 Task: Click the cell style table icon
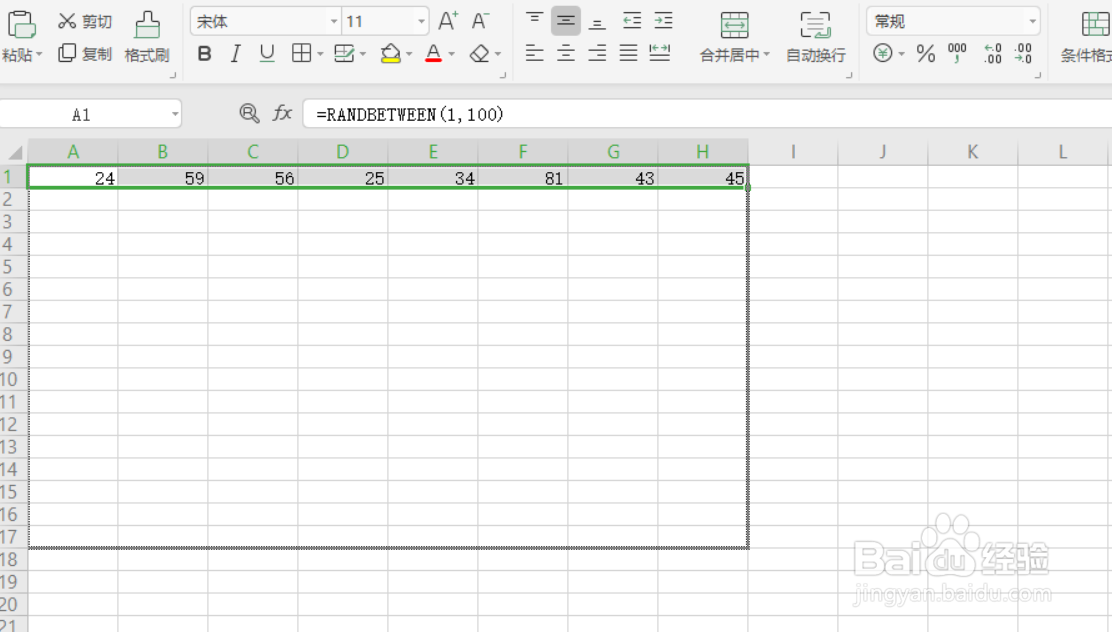345,53
